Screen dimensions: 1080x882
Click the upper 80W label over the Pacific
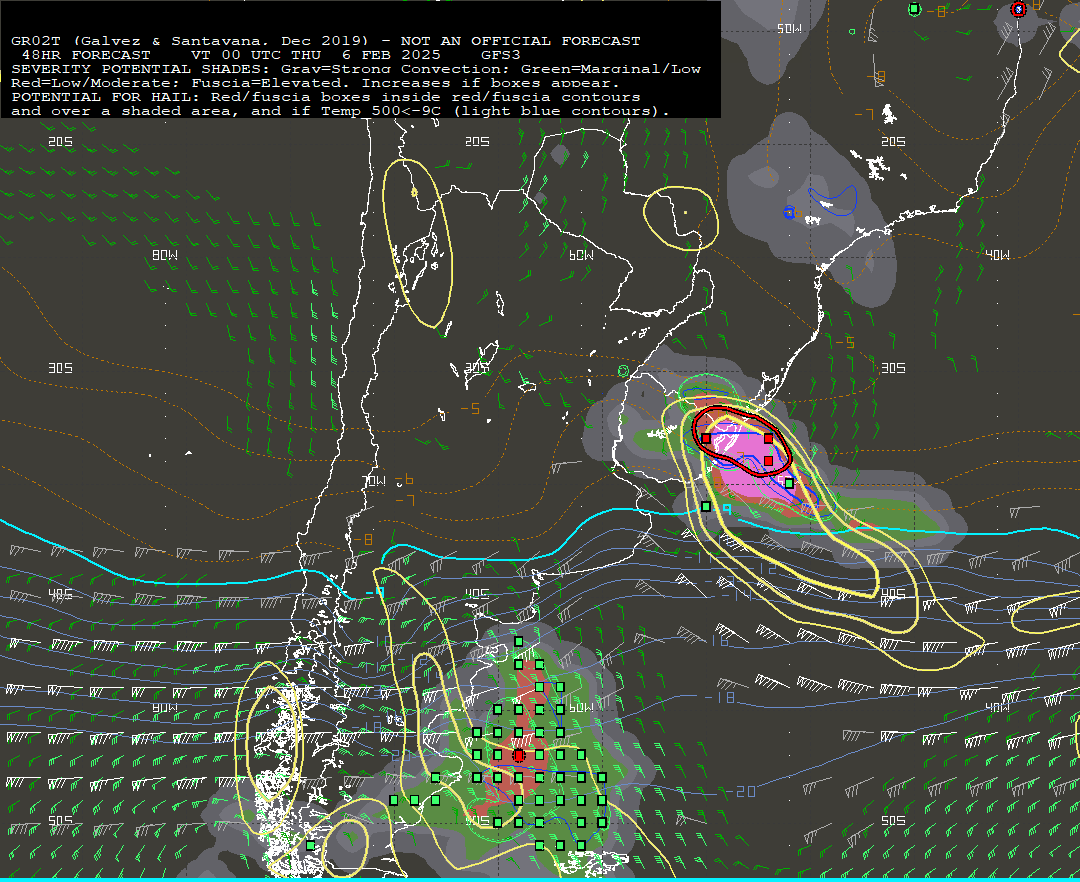click(165, 255)
